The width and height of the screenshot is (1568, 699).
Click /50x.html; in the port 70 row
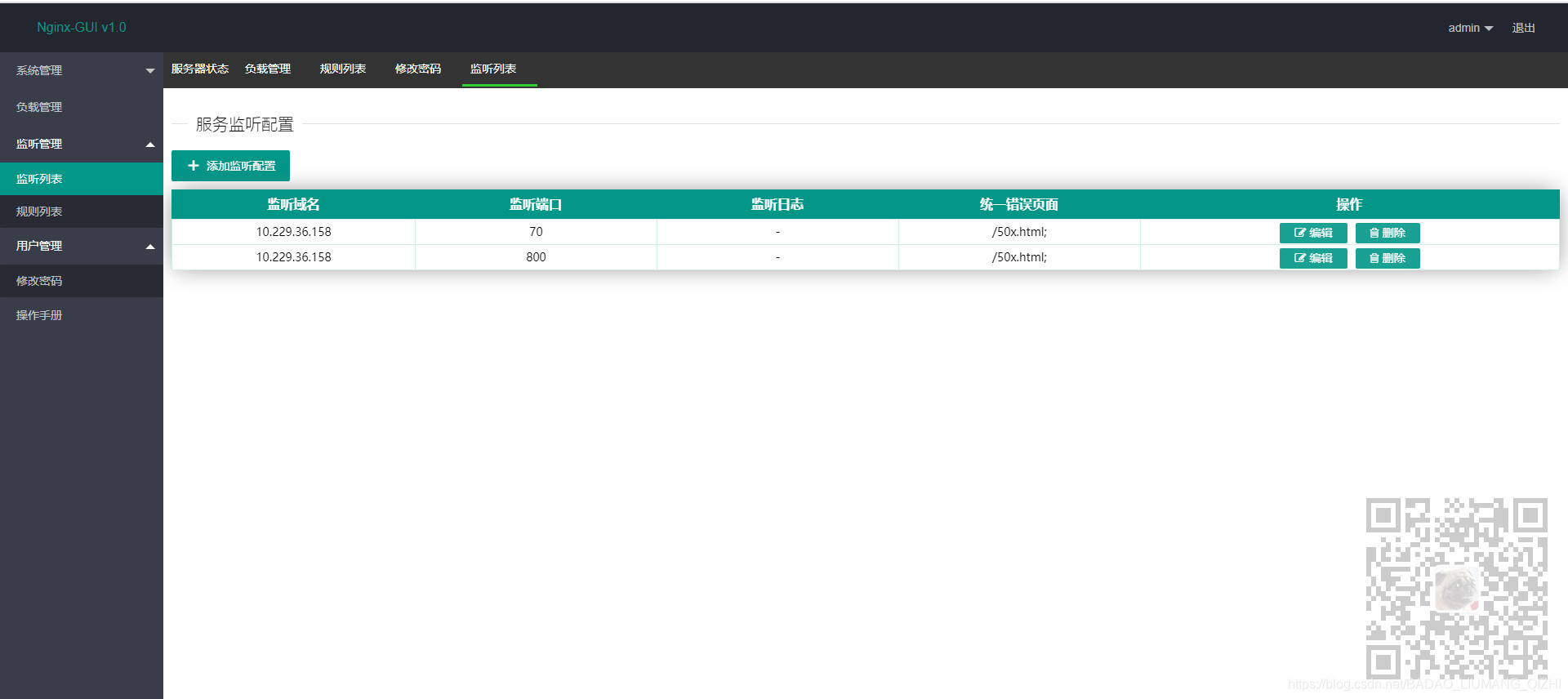1019,232
